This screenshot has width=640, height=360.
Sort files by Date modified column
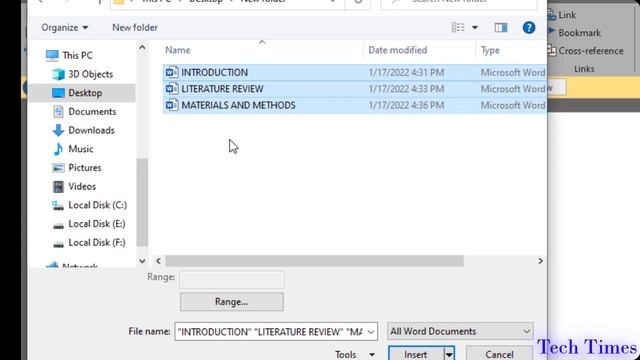[398, 50]
